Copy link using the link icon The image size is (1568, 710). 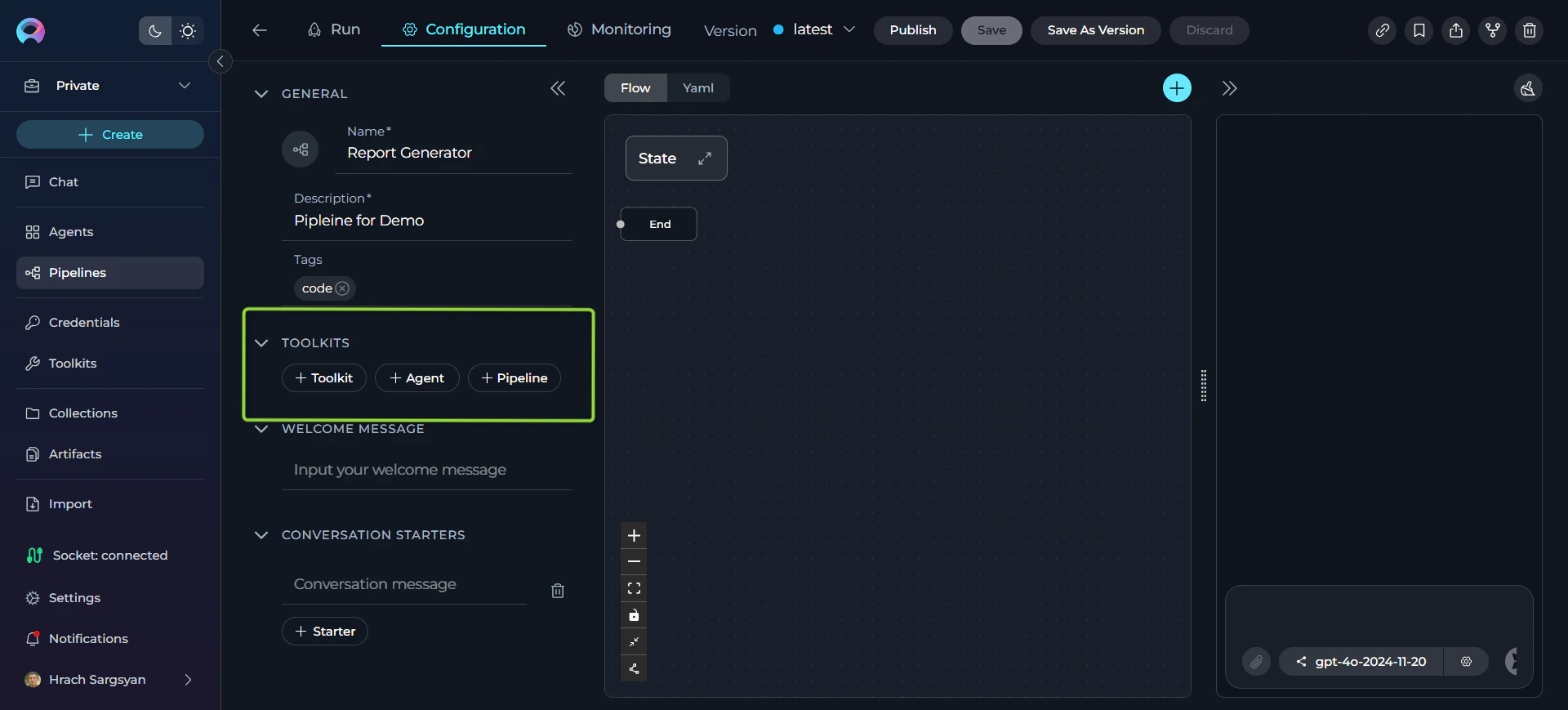click(1383, 30)
